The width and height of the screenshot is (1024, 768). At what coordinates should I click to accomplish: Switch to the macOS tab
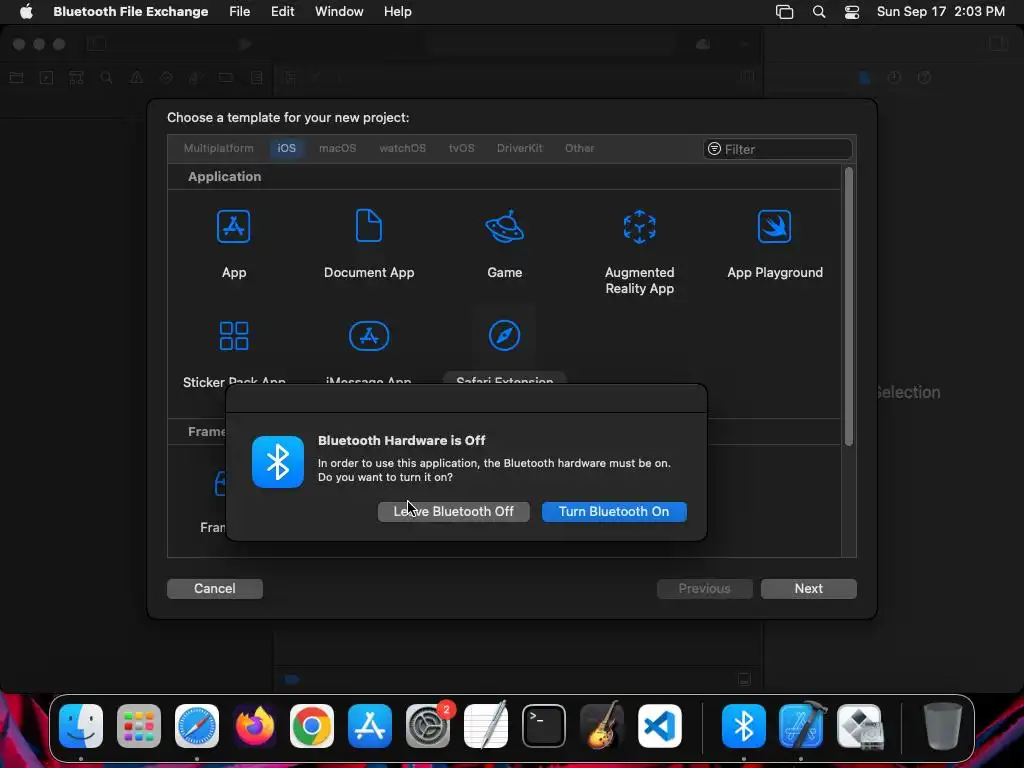click(338, 148)
